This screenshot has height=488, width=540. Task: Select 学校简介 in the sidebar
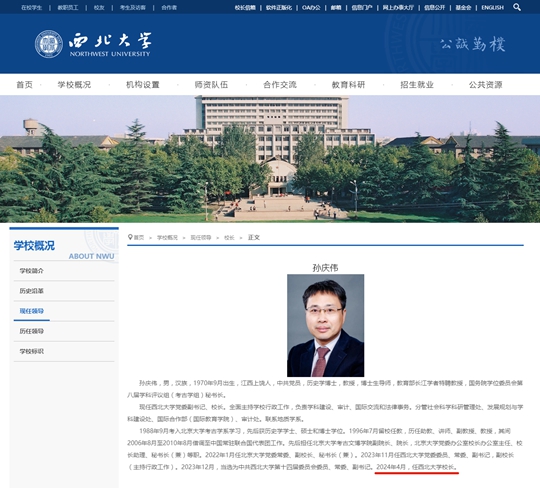pyautogui.click(x=31, y=271)
